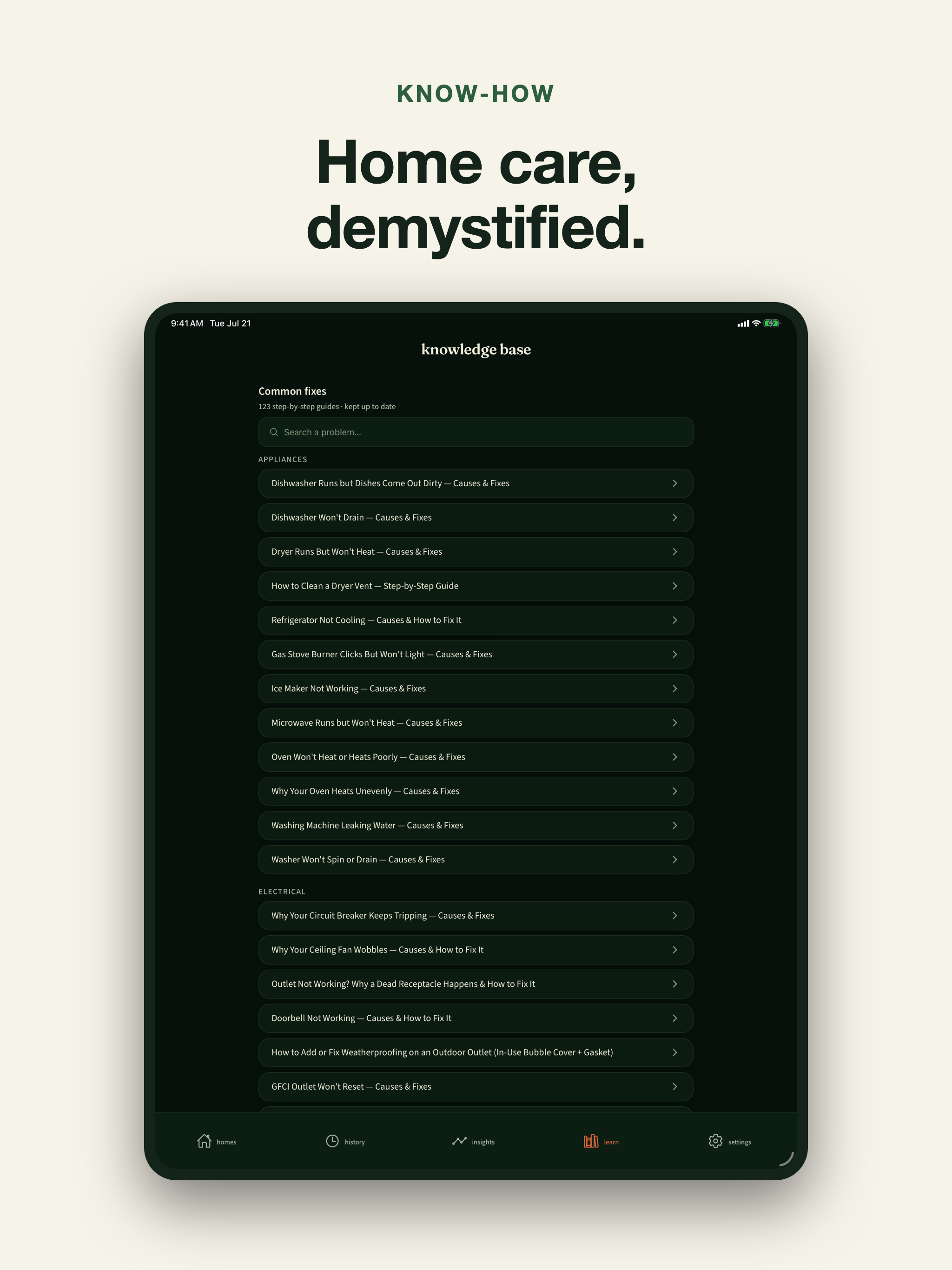Image resolution: width=952 pixels, height=1270 pixels.
Task: Click the Search a problem field
Action: coord(476,432)
